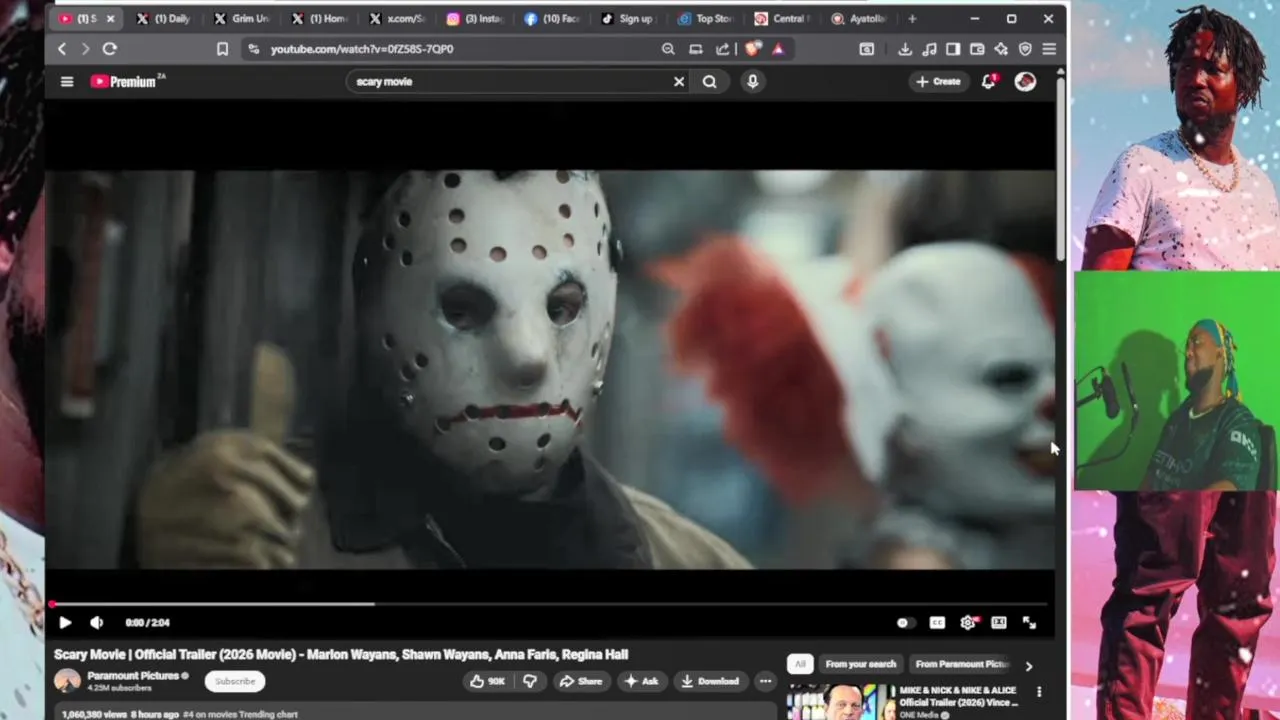Toggle closed captions CC button
The image size is (1280, 720).
tap(937, 623)
